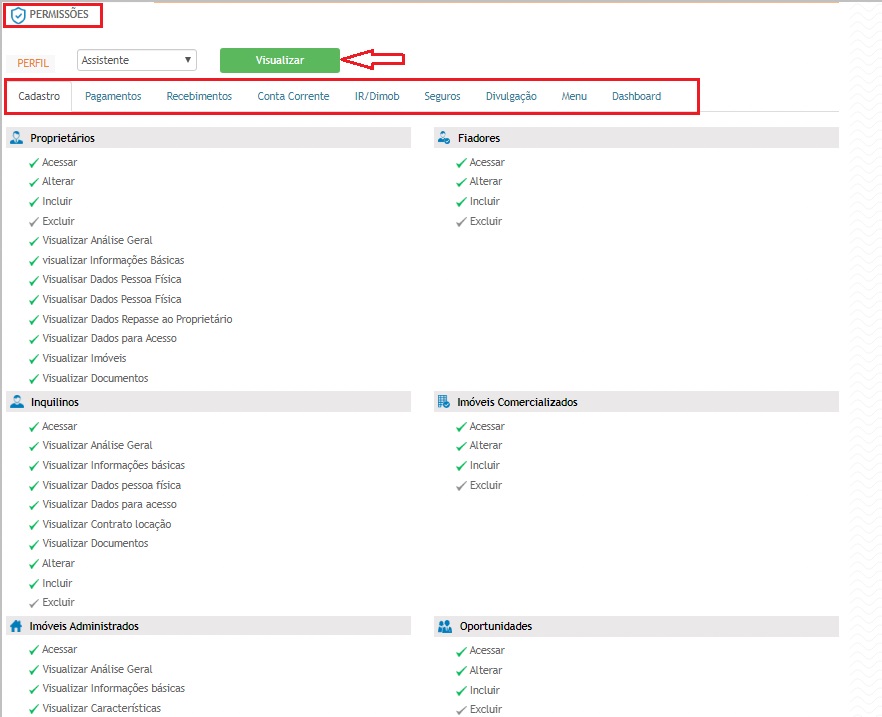
Task: Click the Fiadores section icon
Action: coord(445,138)
